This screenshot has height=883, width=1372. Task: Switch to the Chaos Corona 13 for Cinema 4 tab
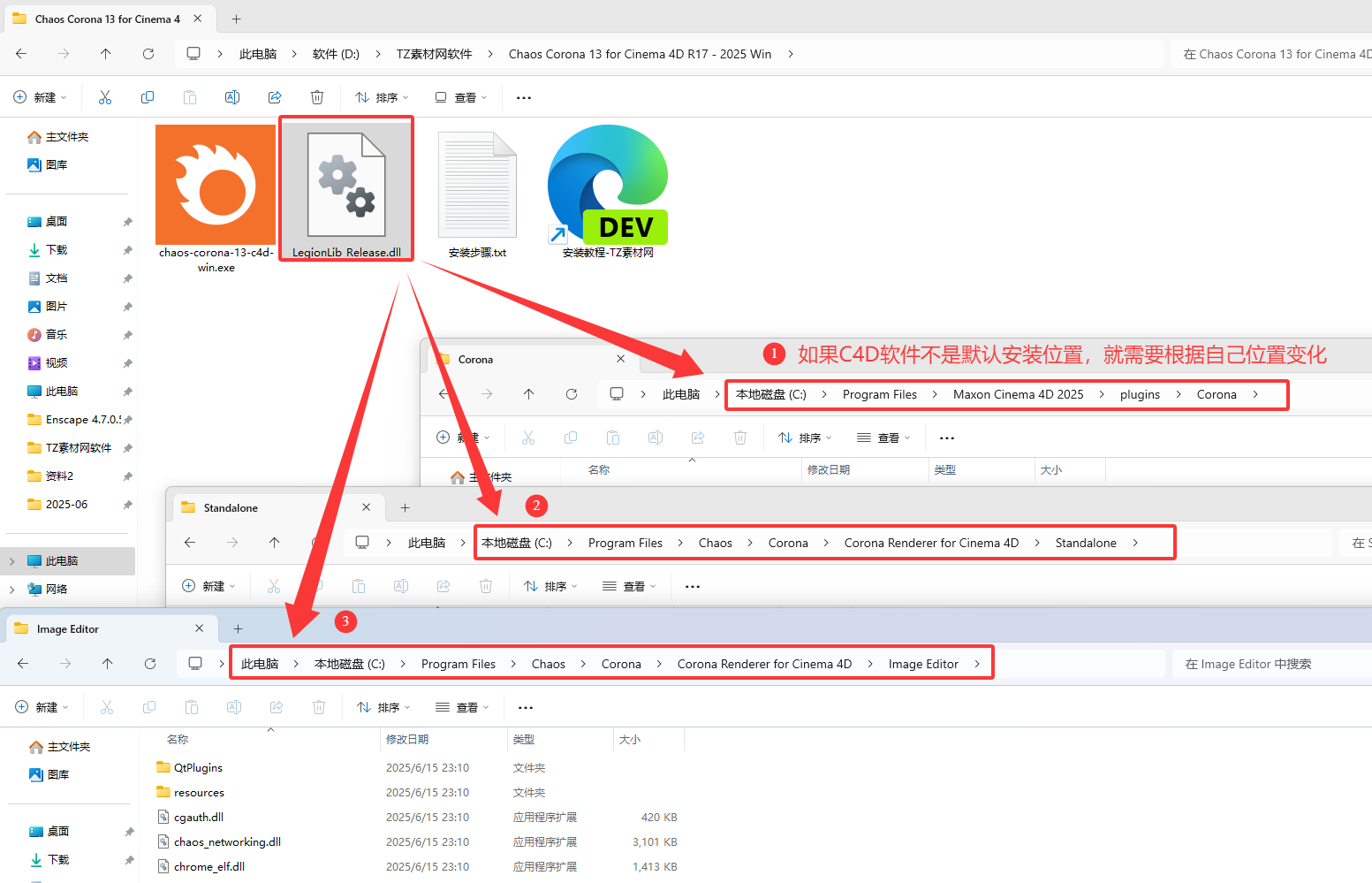(x=108, y=19)
